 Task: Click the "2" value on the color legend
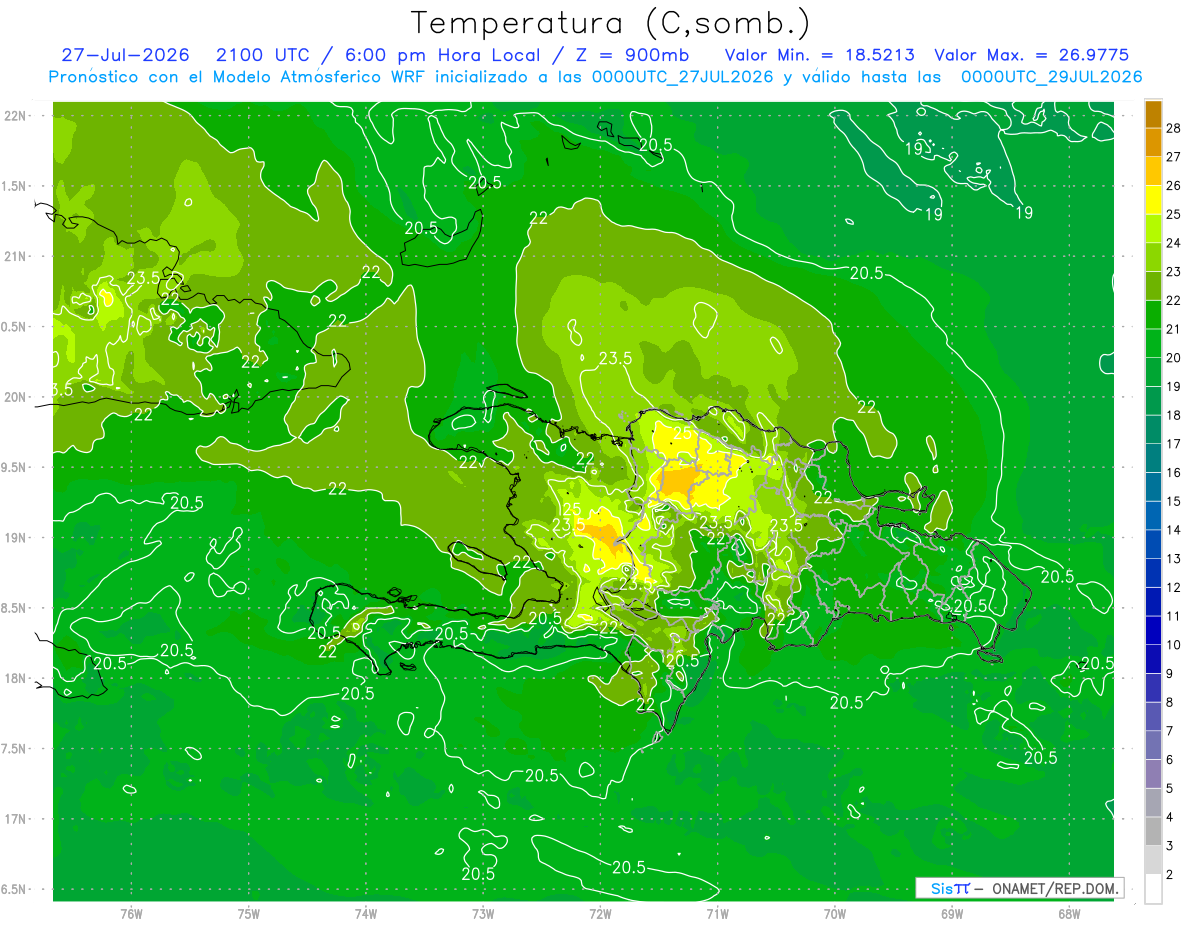point(1171,875)
